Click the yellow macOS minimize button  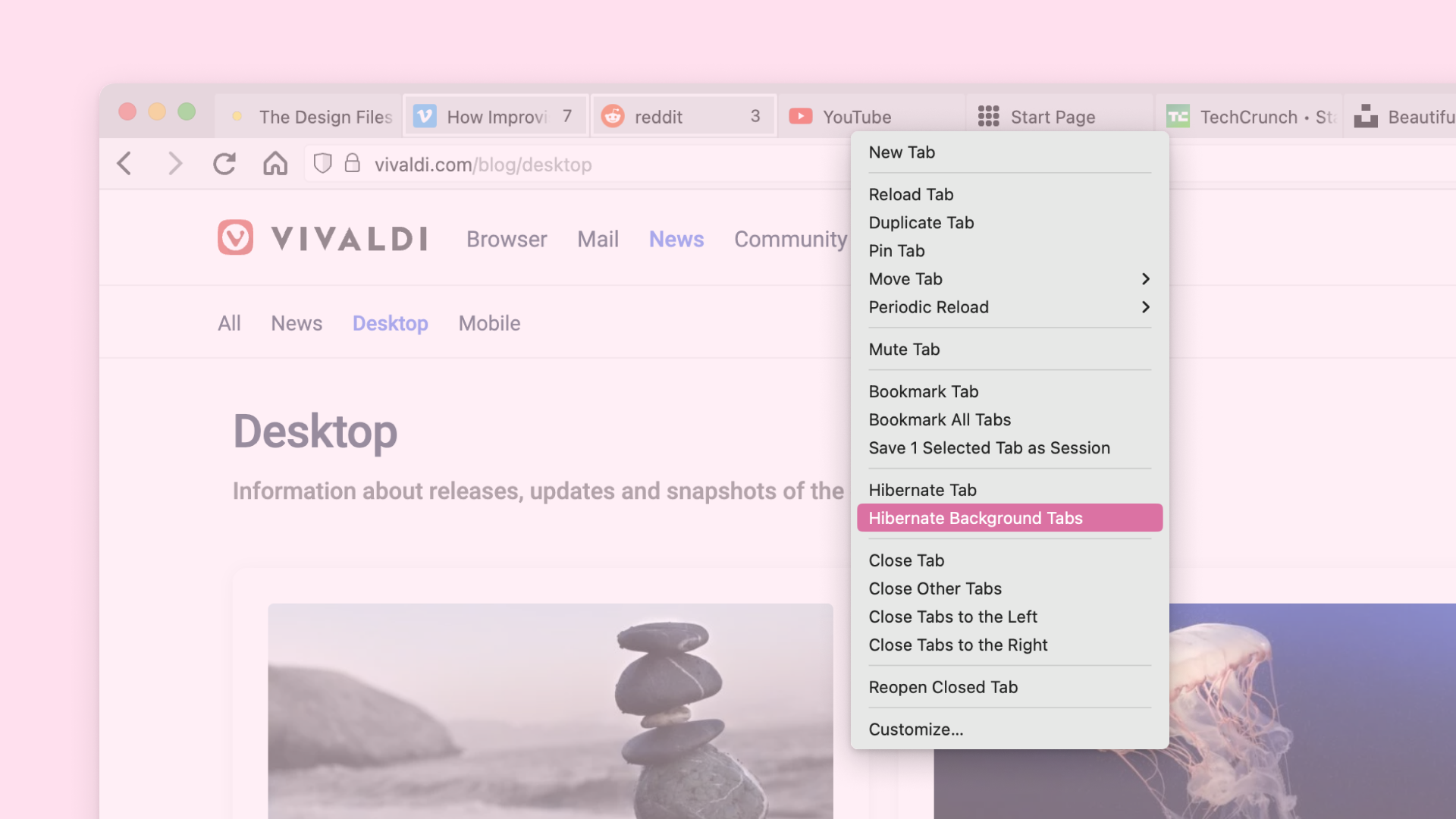click(x=157, y=111)
